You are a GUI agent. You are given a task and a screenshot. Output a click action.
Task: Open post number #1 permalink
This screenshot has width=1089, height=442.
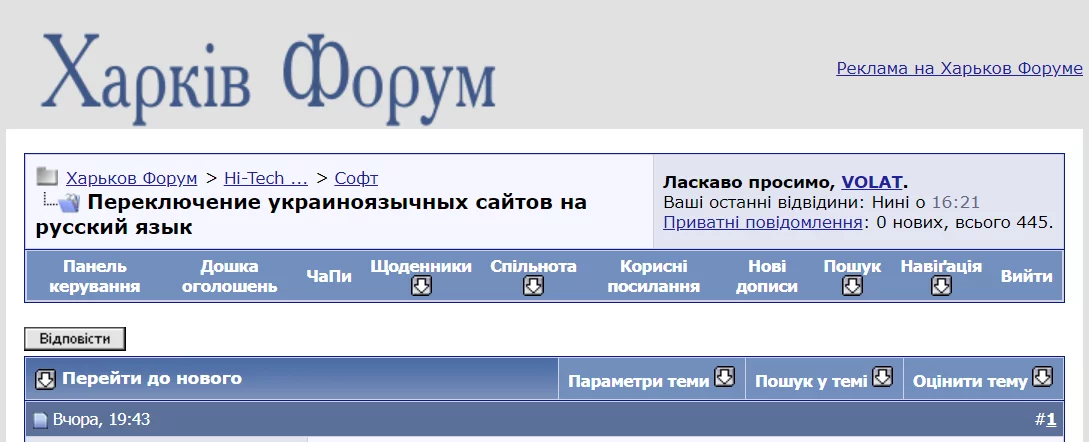click(1051, 420)
